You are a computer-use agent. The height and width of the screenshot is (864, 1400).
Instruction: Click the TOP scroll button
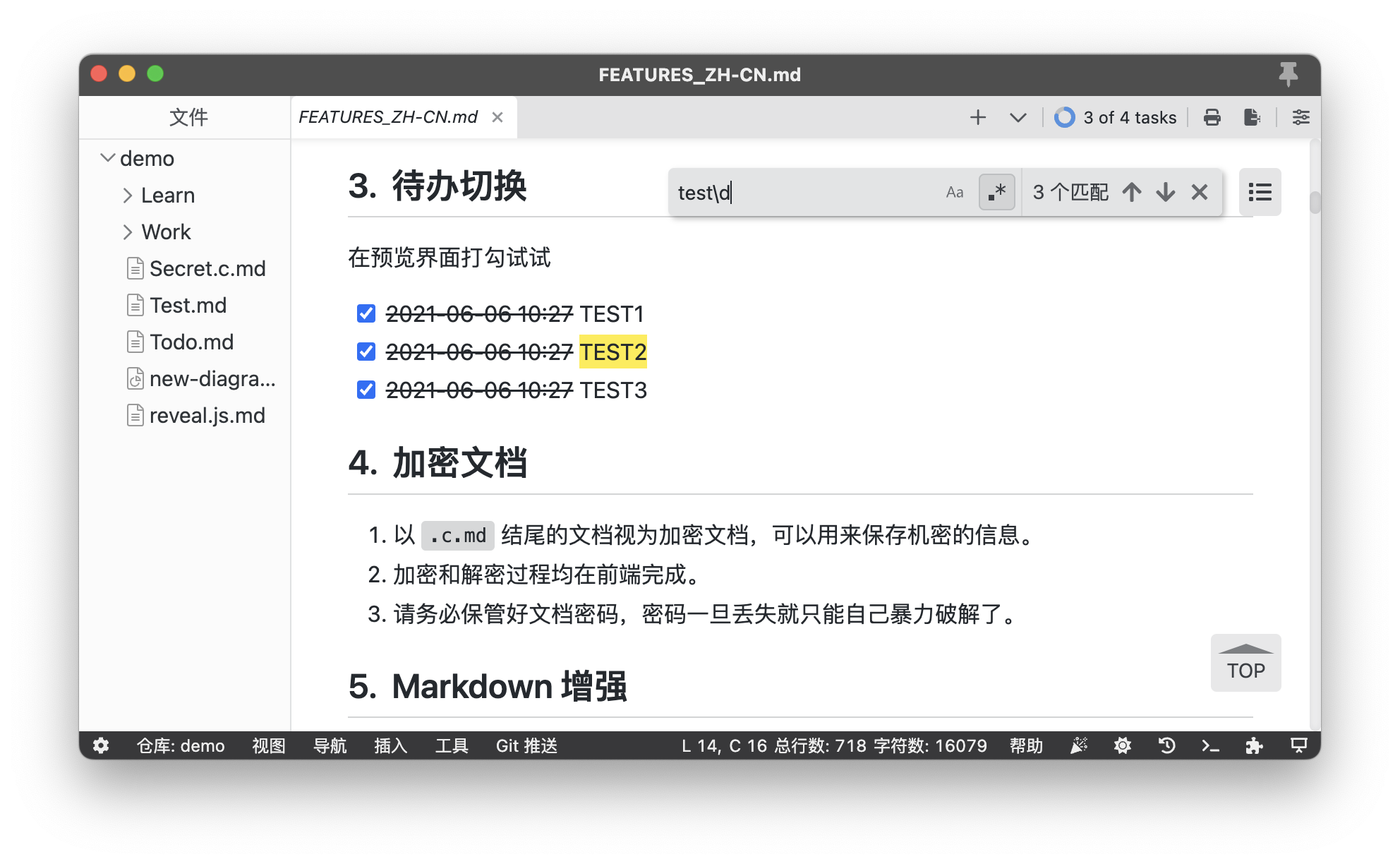[1245, 663]
